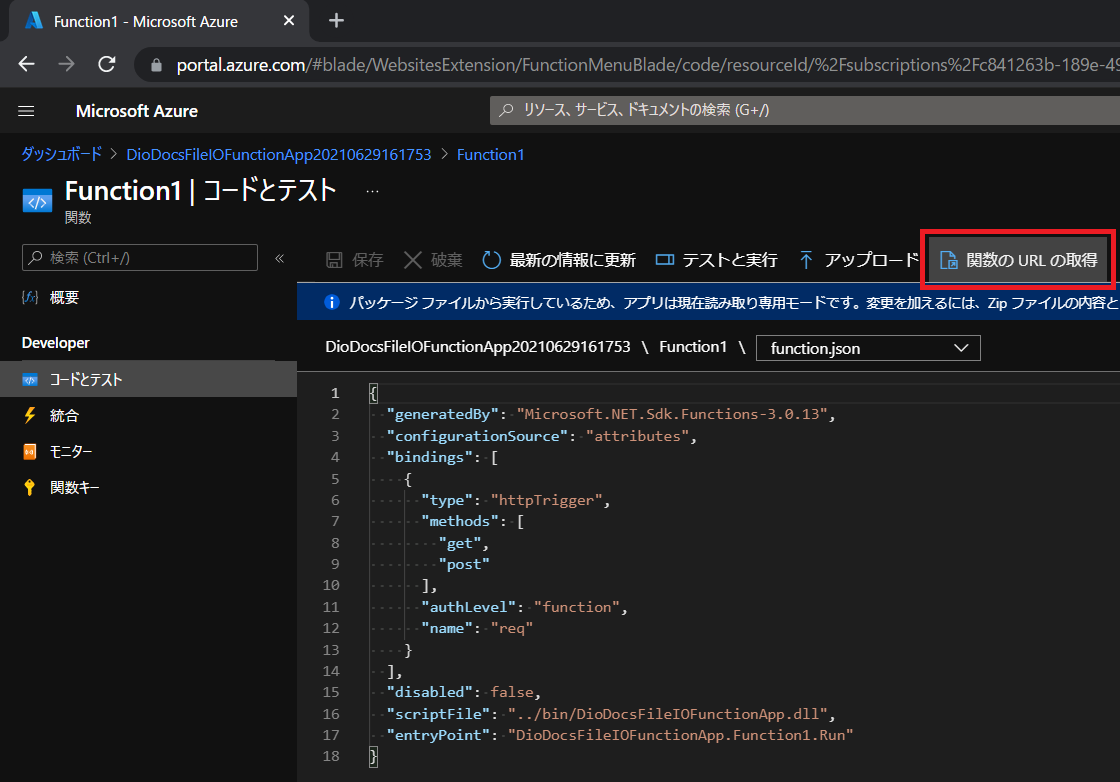Screen dimensions: 1120x782
Task: Reload the page with the refresh icon
Action: (x=107, y=64)
